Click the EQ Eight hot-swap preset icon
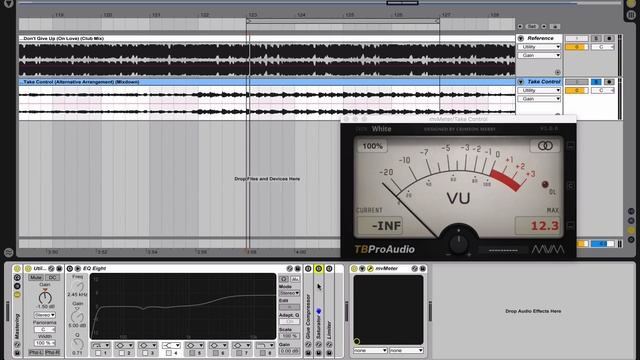 (289, 269)
